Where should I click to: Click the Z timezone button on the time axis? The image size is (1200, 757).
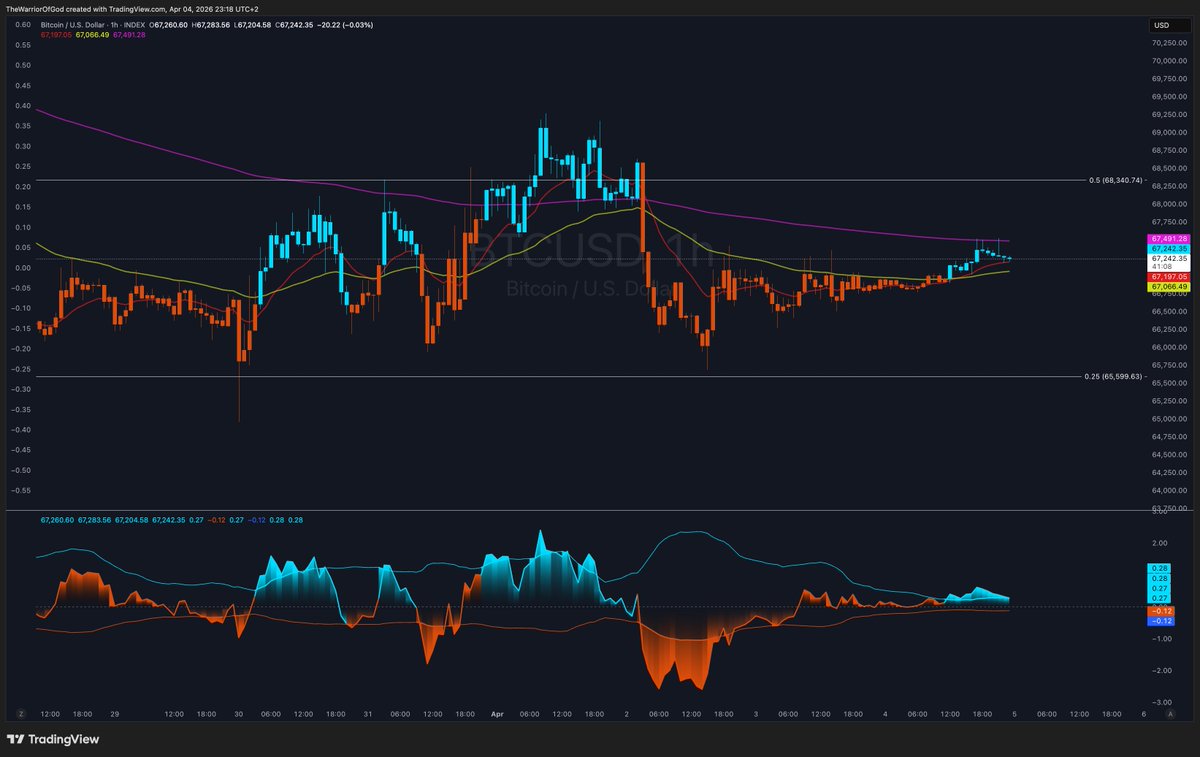20,714
